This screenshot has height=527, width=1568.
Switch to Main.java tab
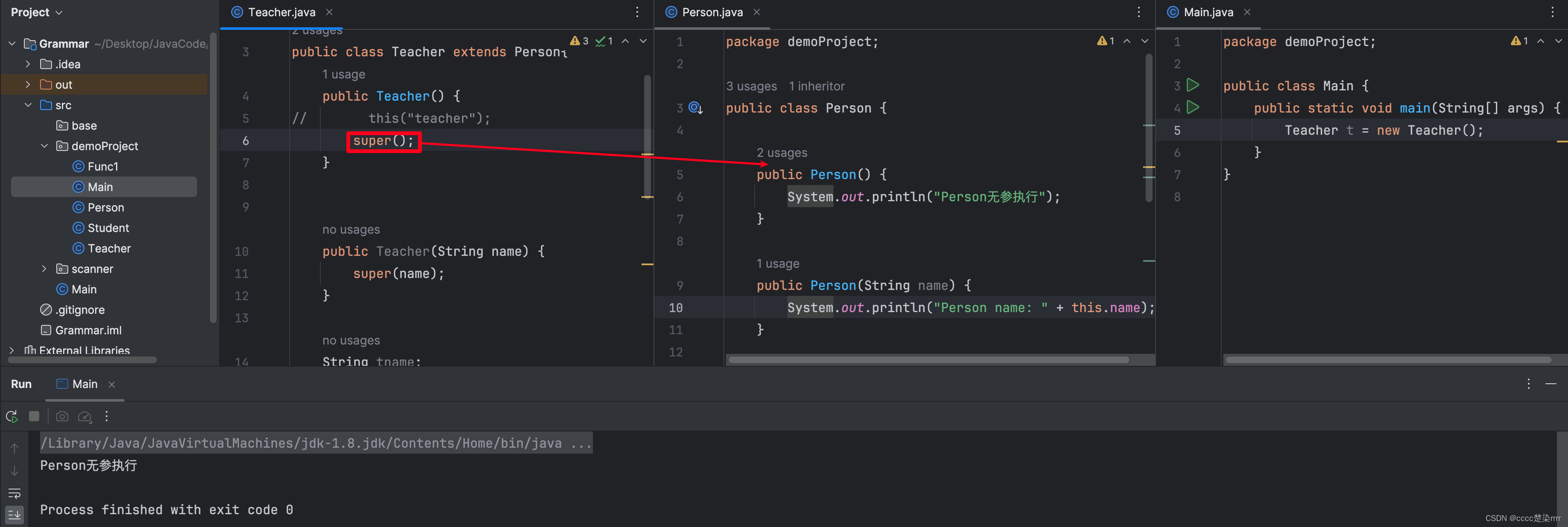point(1208,12)
